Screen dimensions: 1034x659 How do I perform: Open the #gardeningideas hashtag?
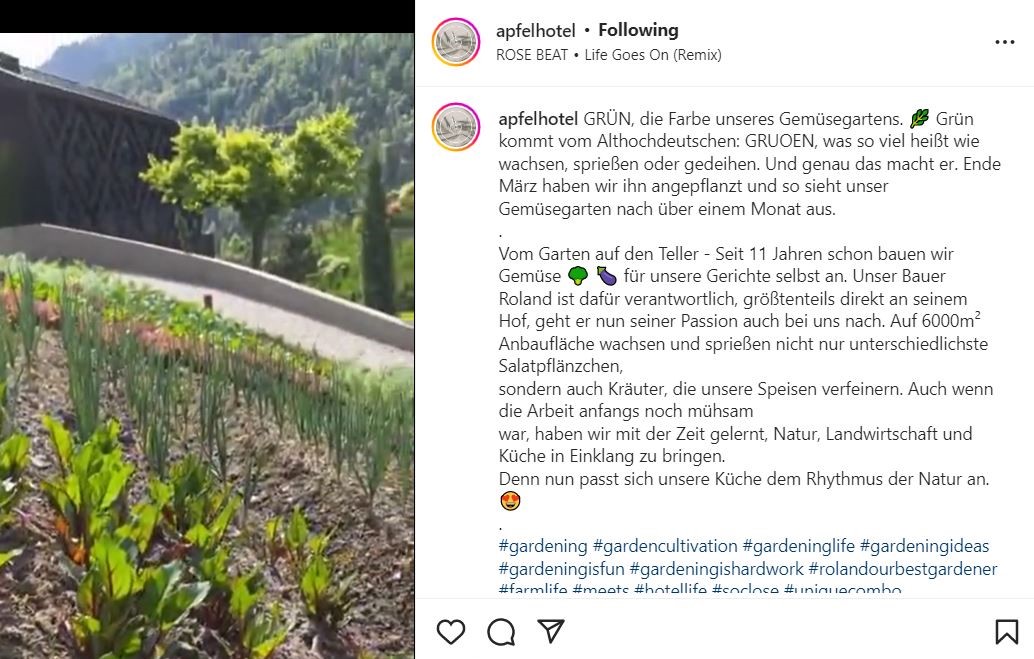pos(924,546)
